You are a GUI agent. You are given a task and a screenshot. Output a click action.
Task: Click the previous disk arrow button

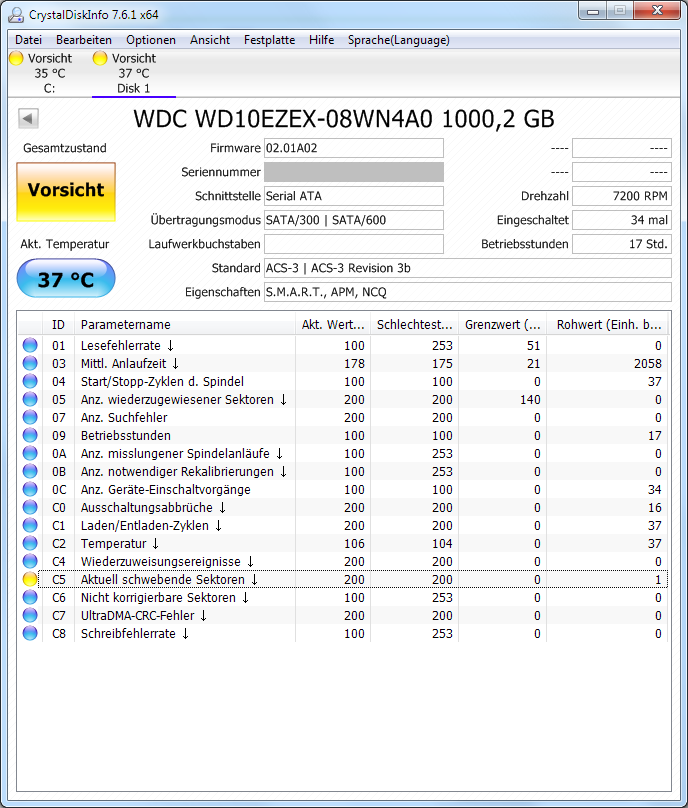pos(28,119)
